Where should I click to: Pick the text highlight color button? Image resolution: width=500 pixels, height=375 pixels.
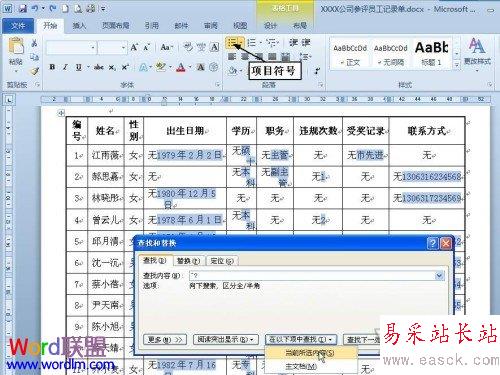click(x=161, y=67)
